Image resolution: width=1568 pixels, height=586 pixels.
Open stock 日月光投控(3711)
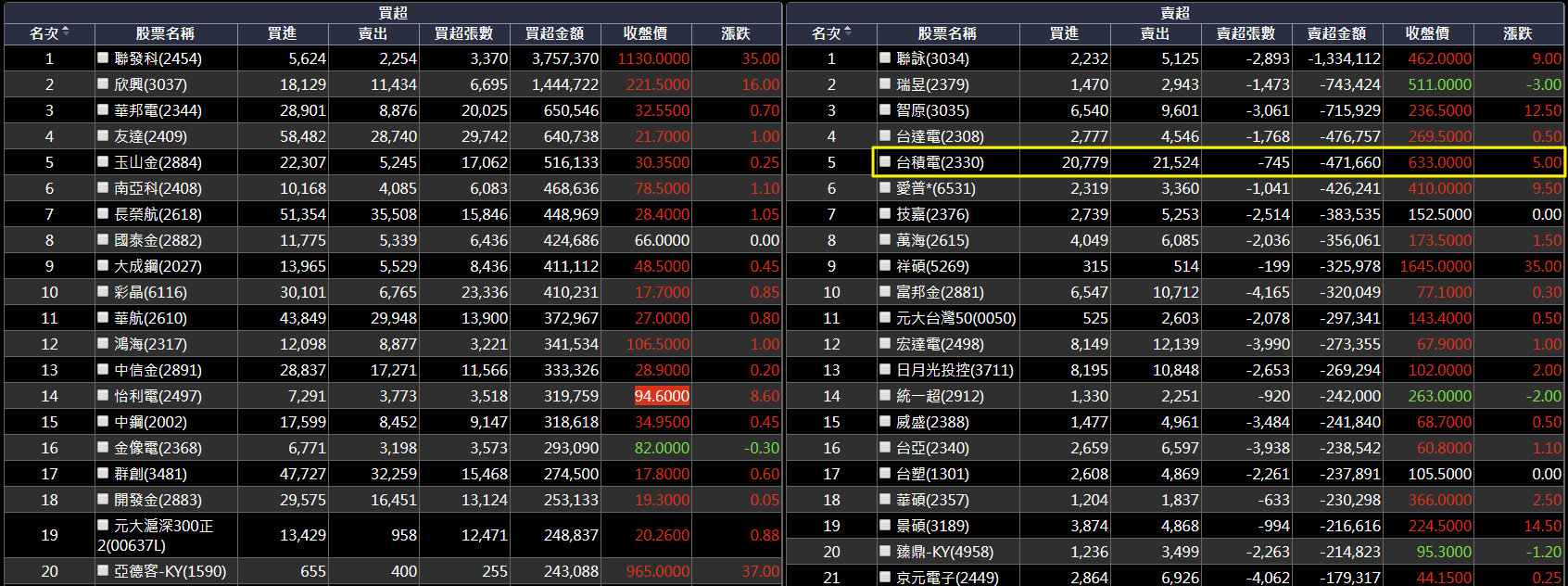coord(955,370)
